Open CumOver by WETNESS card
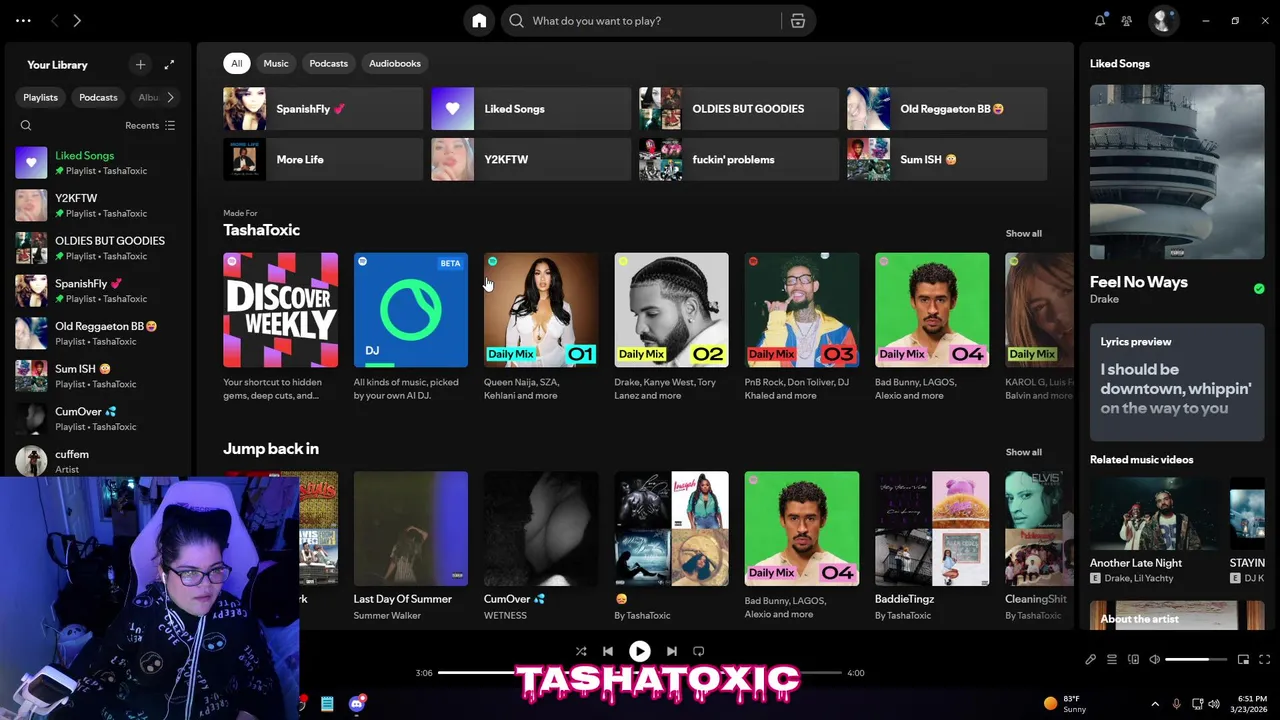Image resolution: width=1280 pixels, height=720 pixels. point(541,546)
